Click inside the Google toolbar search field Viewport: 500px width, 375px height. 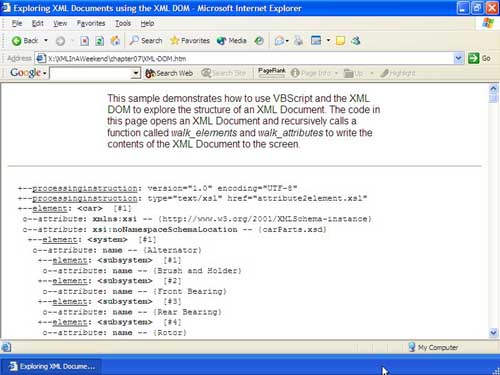(x=91, y=73)
